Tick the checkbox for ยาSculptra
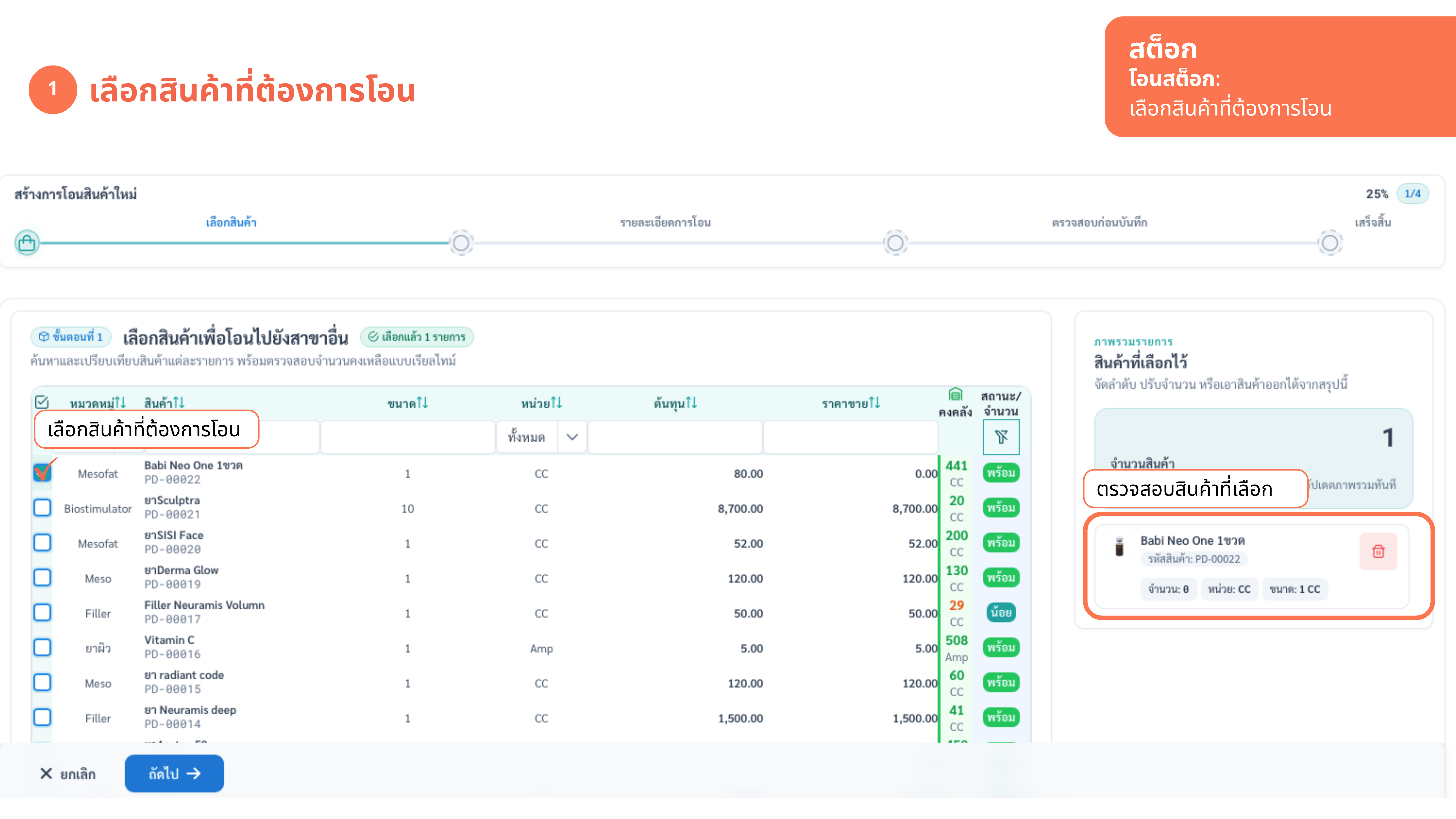Image resolution: width=1456 pixels, height=819 pixels. point(42,508)
